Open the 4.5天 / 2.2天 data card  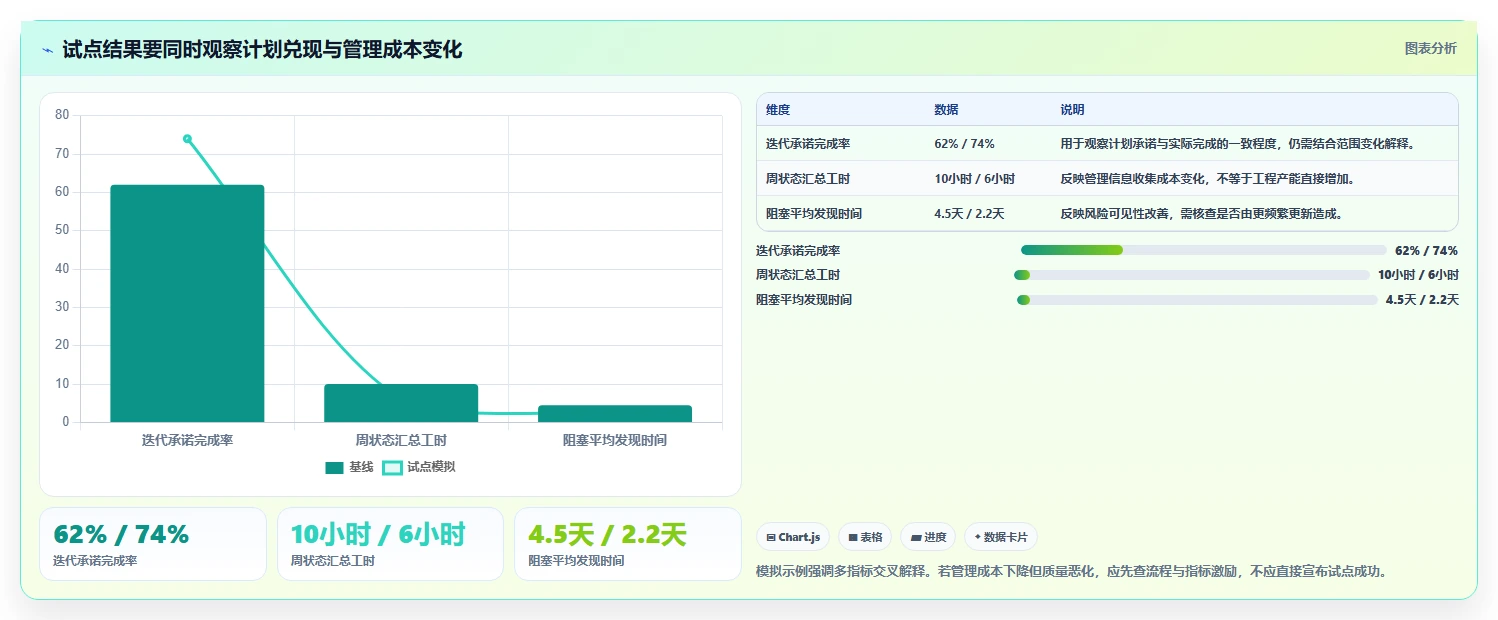[x=628, y=544]
